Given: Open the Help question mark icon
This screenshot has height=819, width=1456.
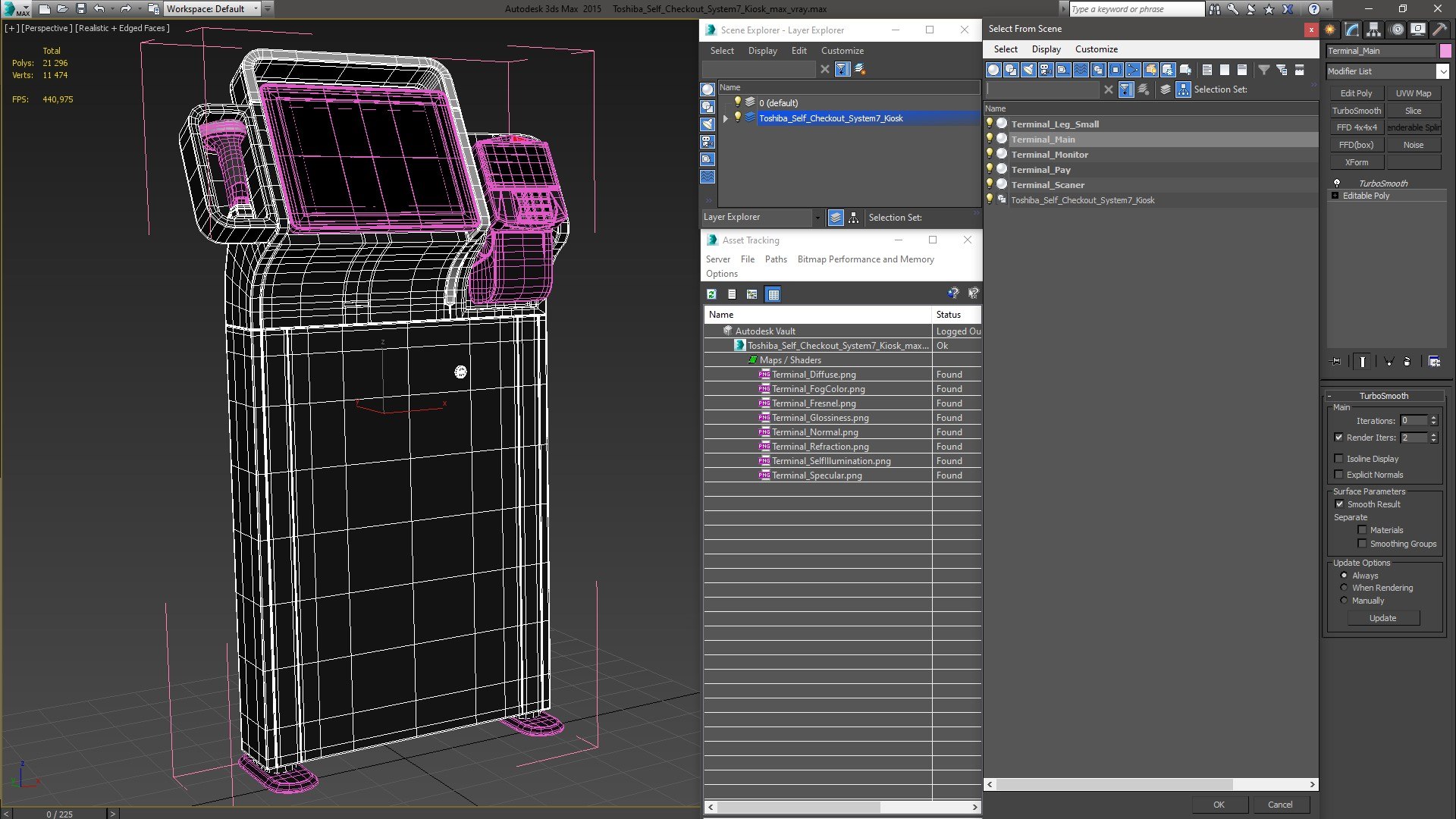Looking at the screenshot, I should click(1314, 9).
